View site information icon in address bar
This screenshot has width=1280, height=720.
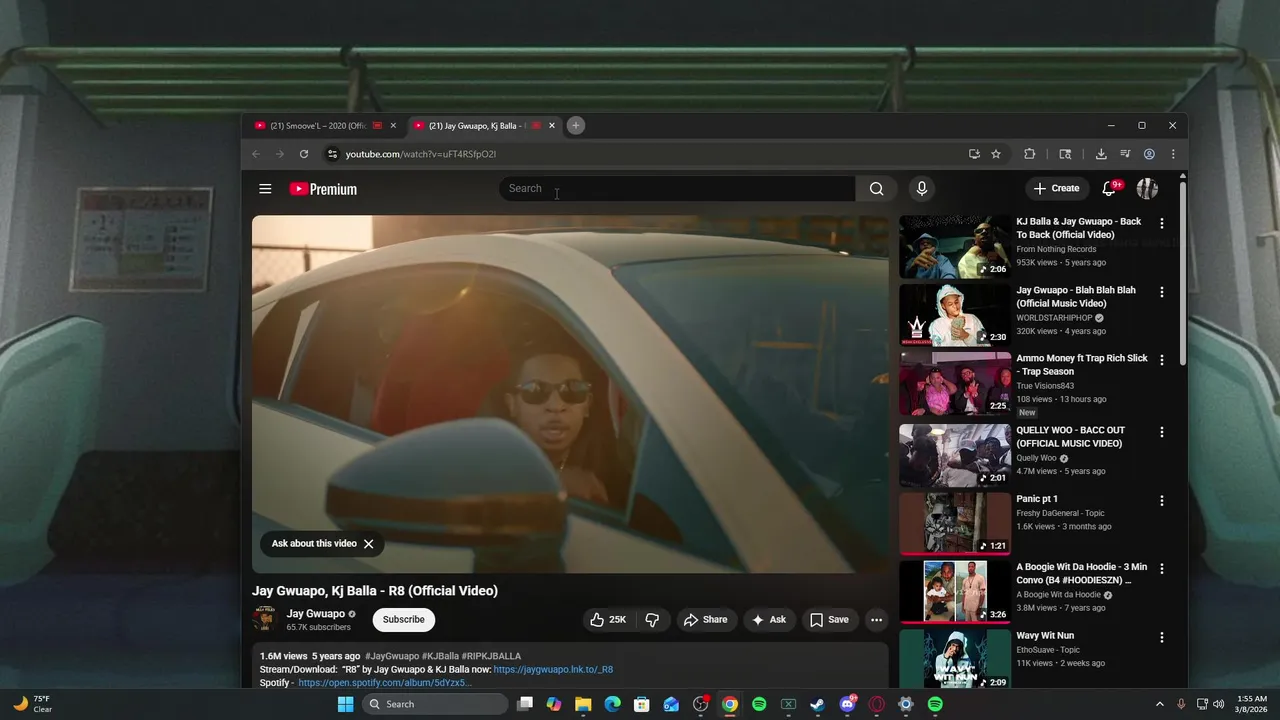tap(332, 154)
